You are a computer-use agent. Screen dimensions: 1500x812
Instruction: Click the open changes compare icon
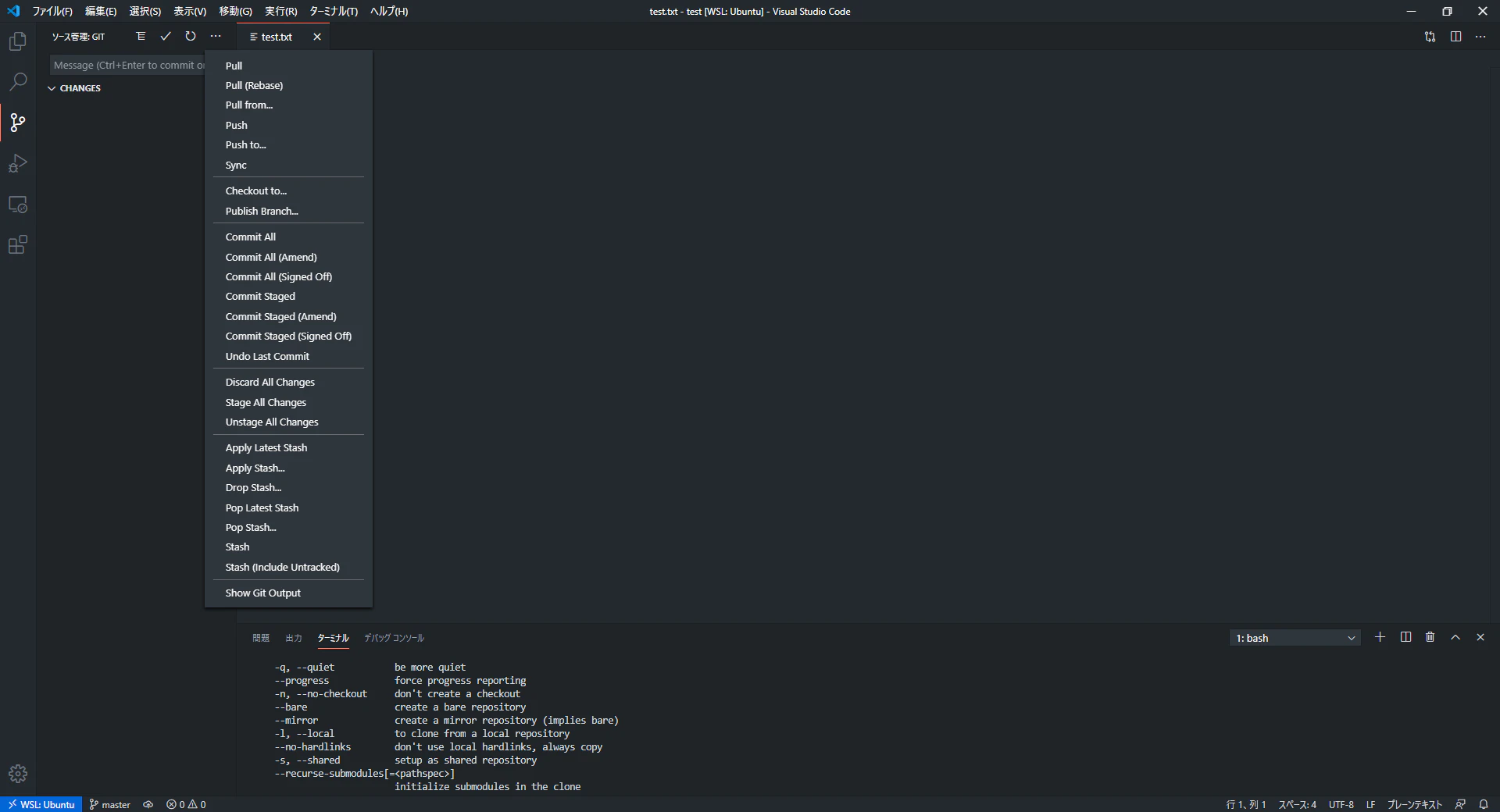point(1430,37)
